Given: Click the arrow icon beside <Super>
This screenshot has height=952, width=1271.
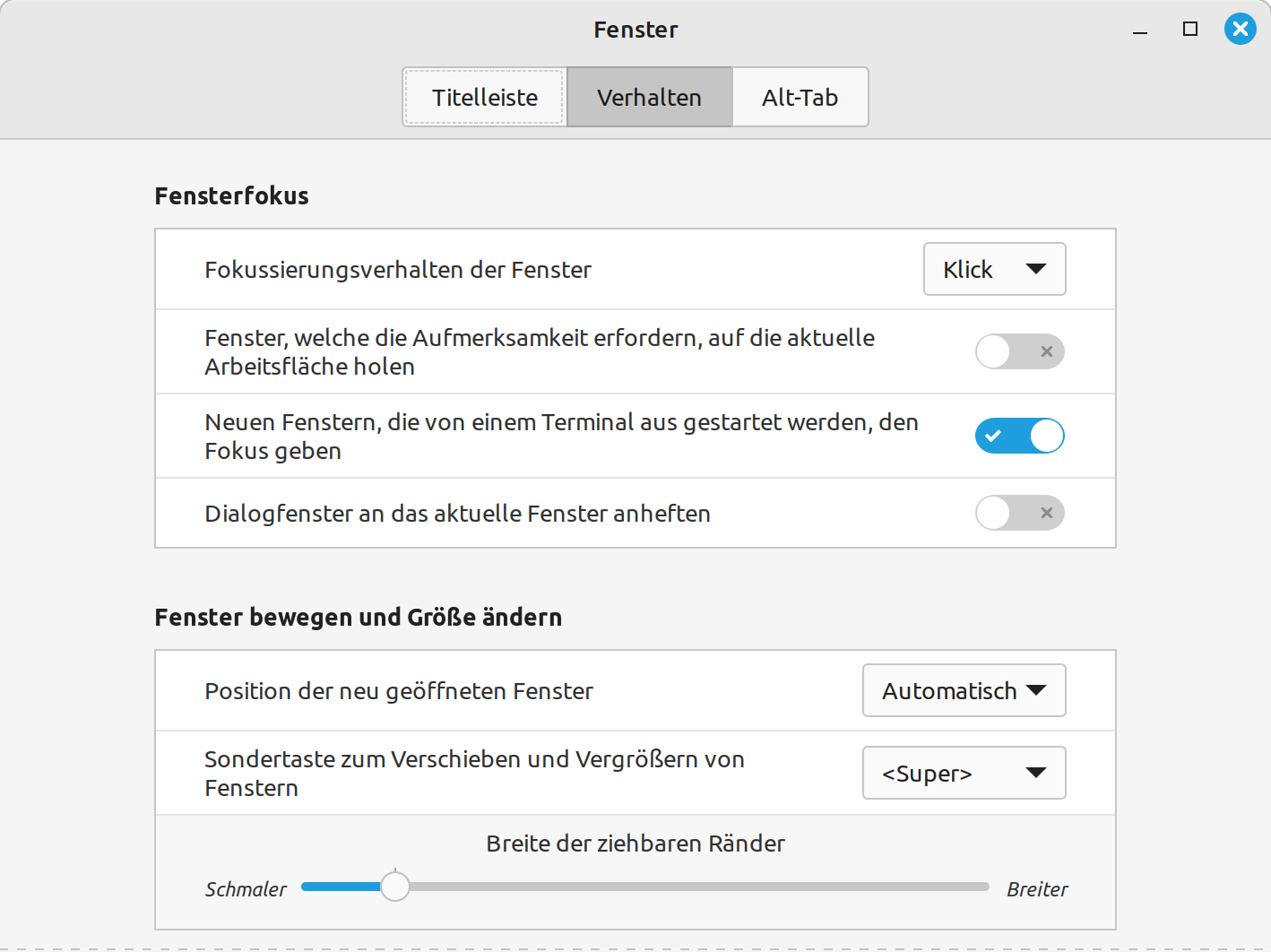Looking at the screenshot, I should tap(1036, 773).
